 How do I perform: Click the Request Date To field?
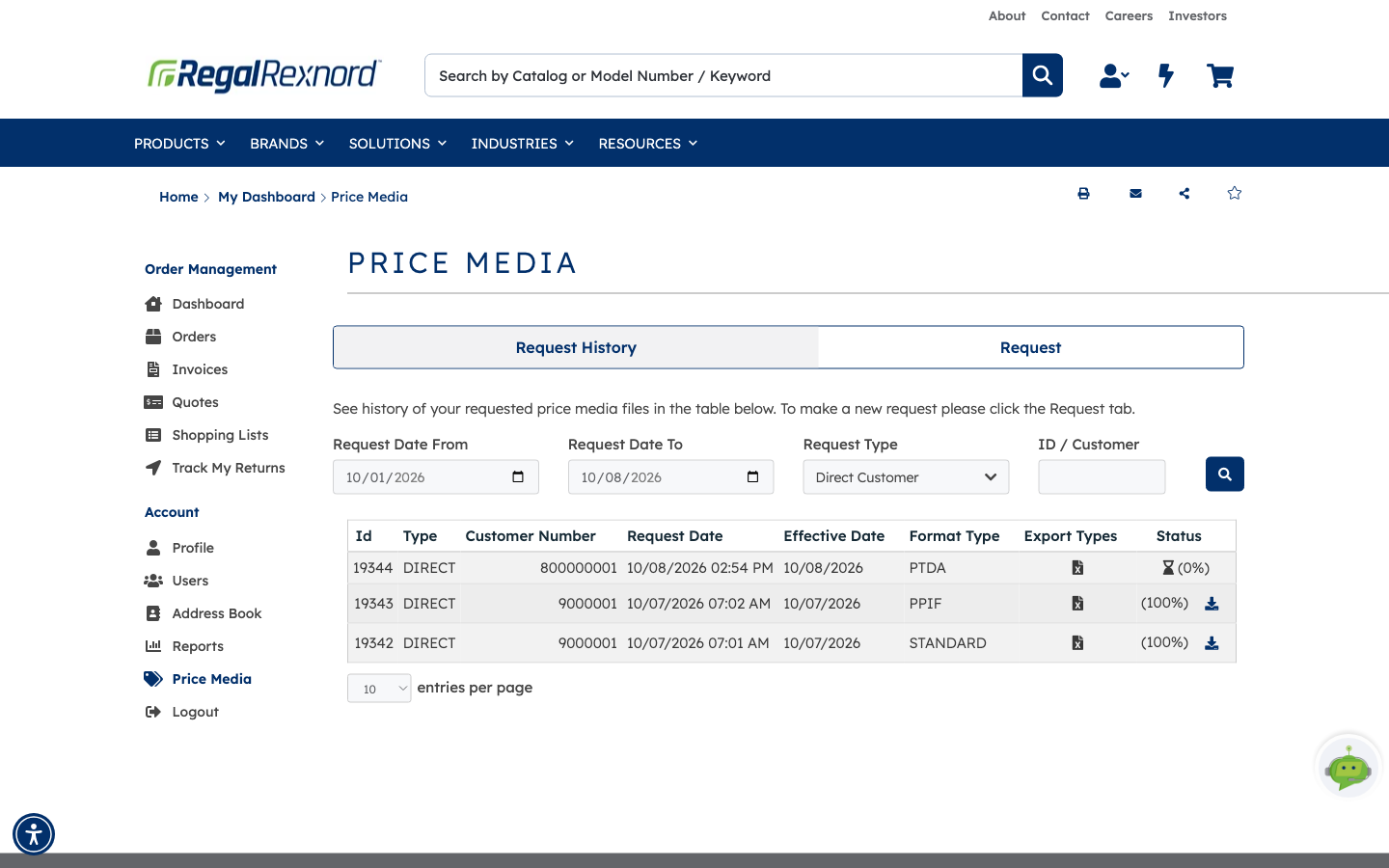click(x=671, y=477)
